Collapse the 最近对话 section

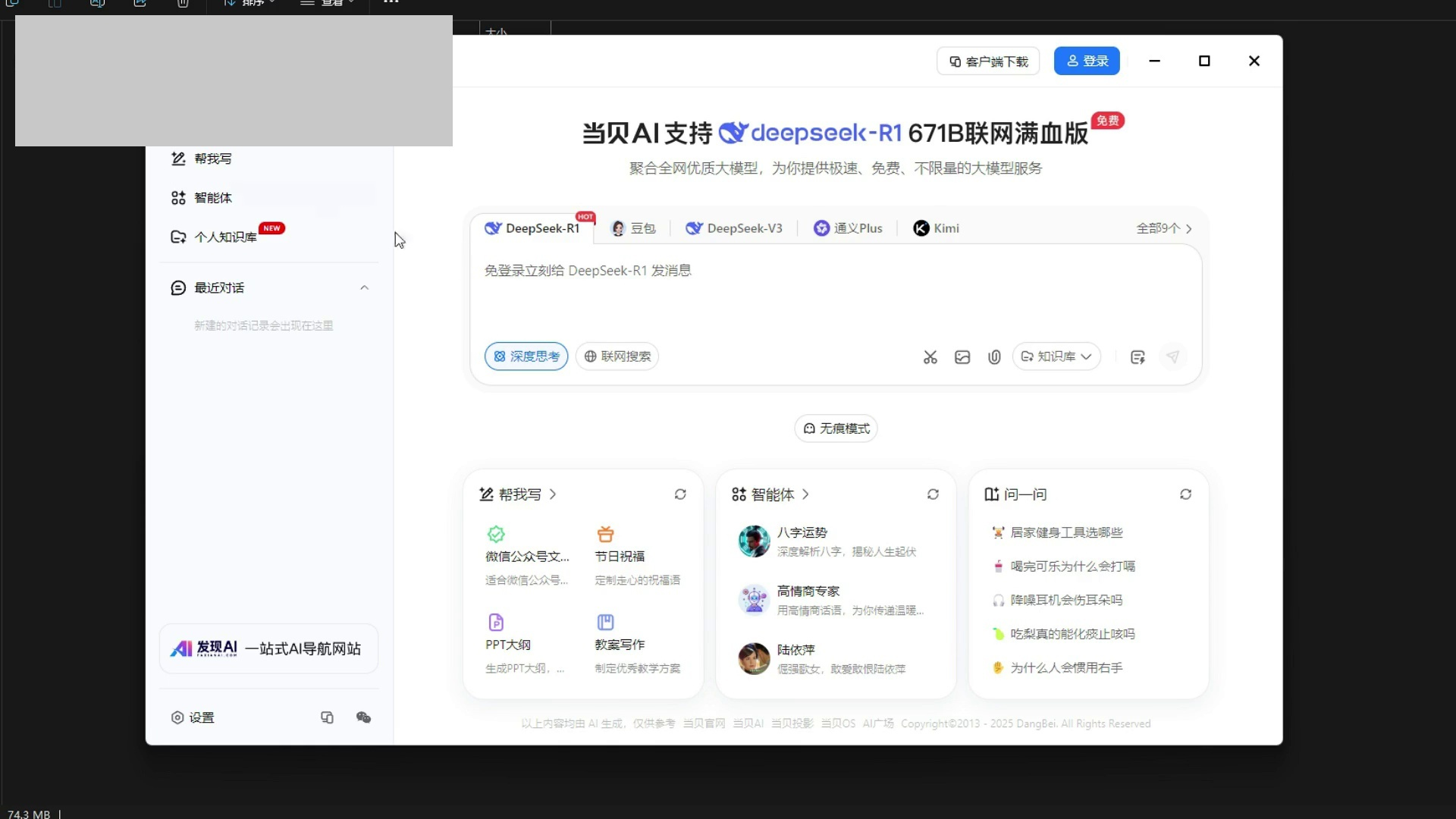point(365,287)
